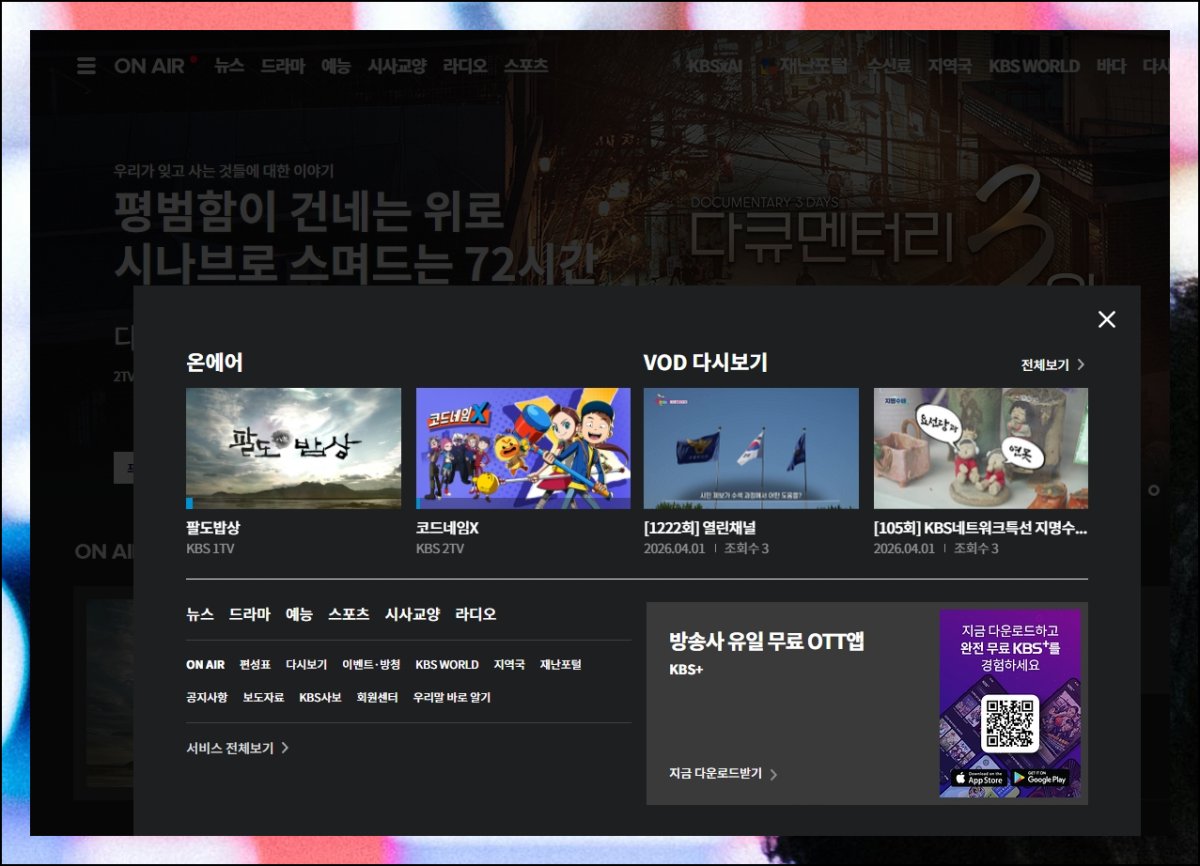The image size is (1200, 866).
Task: Open ON AIR in the overlay service links
Action: click(205, 665)
